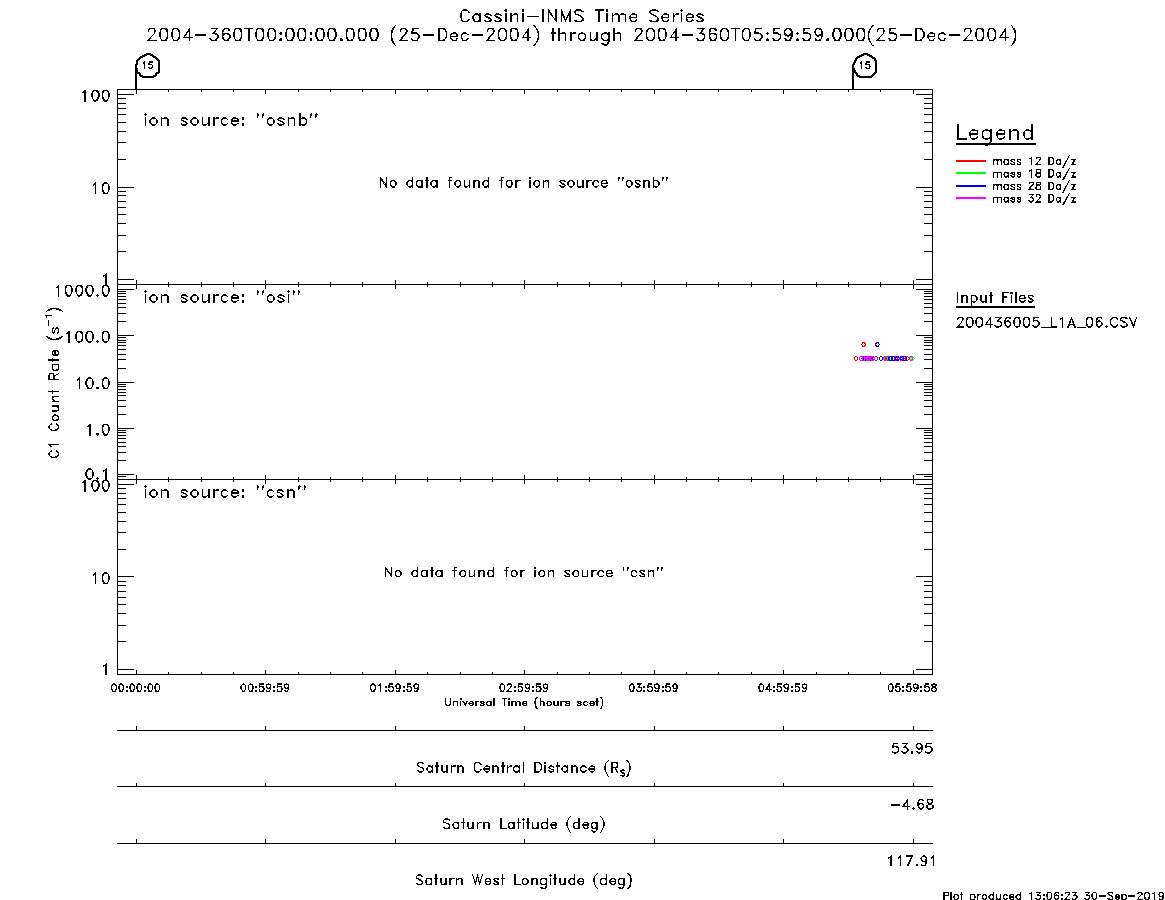Click the blue mass 28 Da/z legend line
Viewport: 1165px width, 900px height.
pyautogui.click(x=970, y=187)
